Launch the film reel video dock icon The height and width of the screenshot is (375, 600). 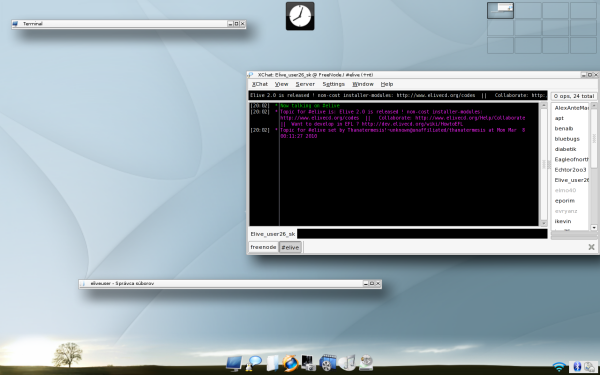328,363
